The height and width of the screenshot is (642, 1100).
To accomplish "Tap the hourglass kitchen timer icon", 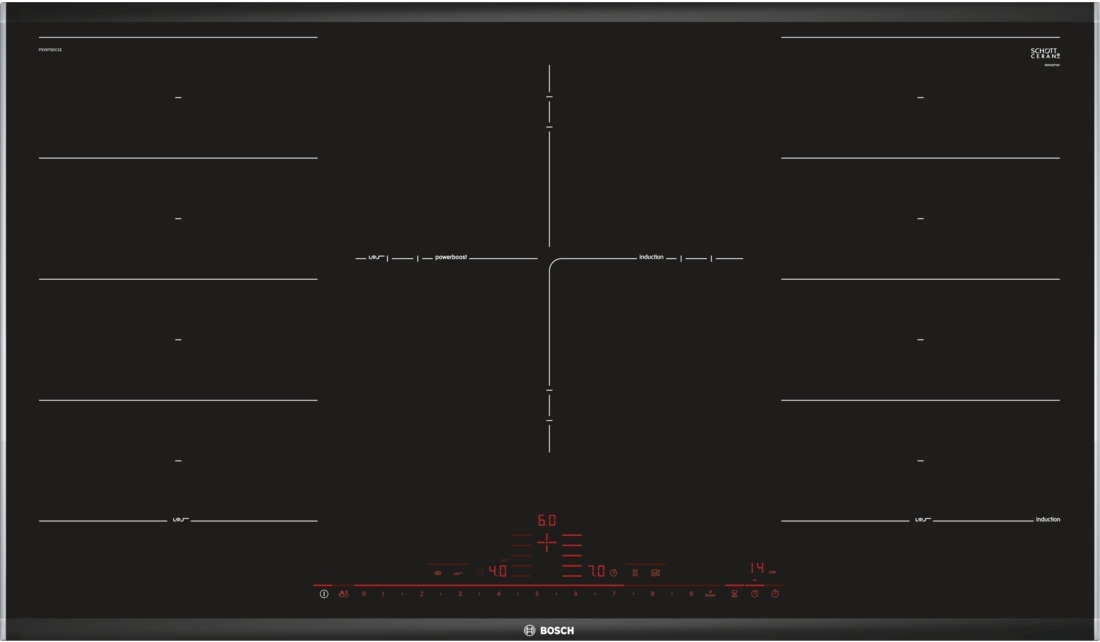I will coord(734,595).
